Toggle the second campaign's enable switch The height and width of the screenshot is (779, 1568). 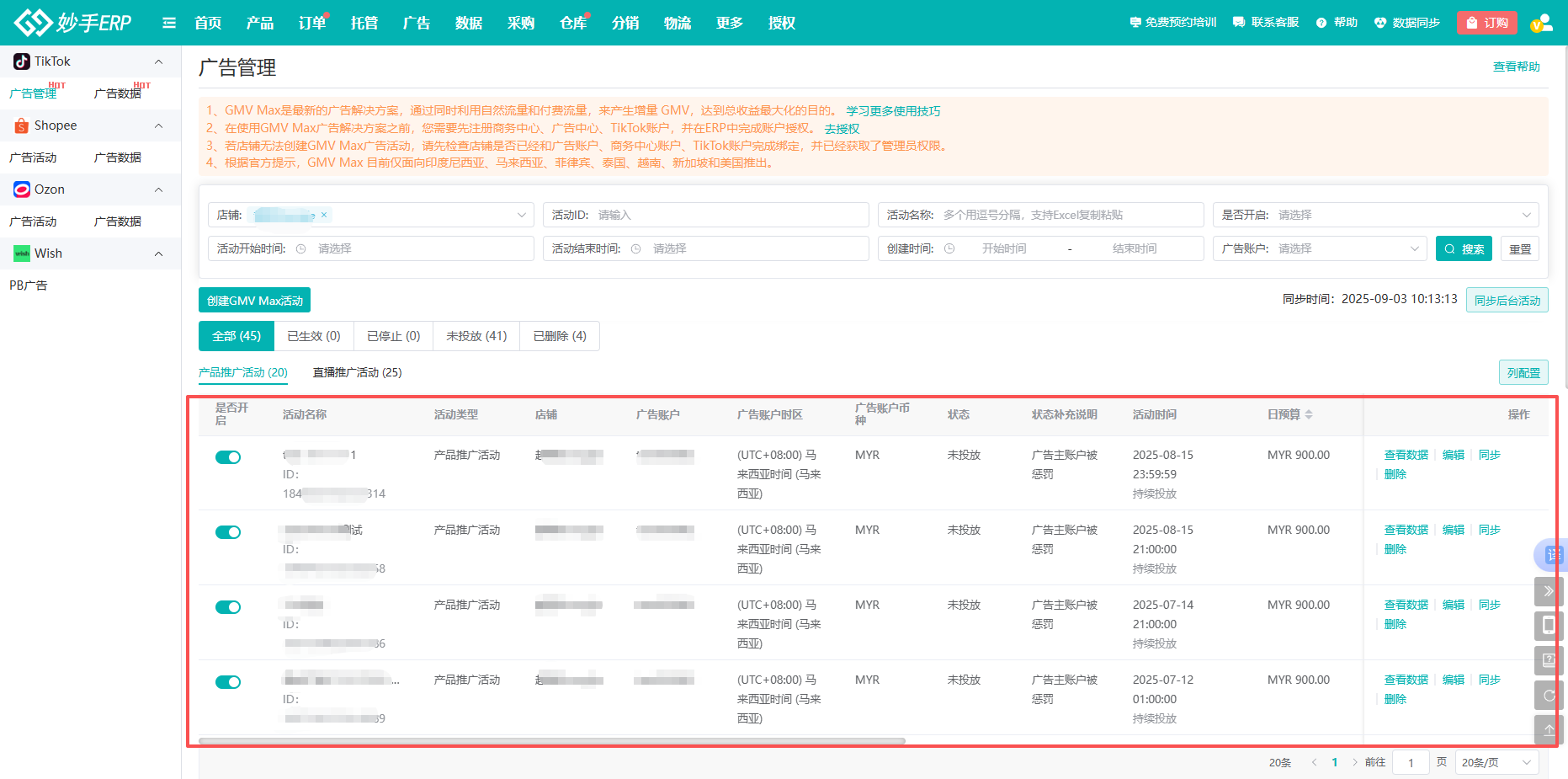228,532
